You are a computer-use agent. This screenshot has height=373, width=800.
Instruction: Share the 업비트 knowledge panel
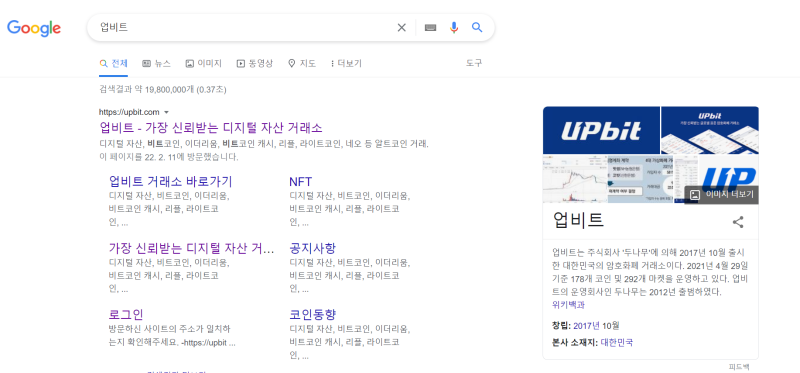(738, 222)
